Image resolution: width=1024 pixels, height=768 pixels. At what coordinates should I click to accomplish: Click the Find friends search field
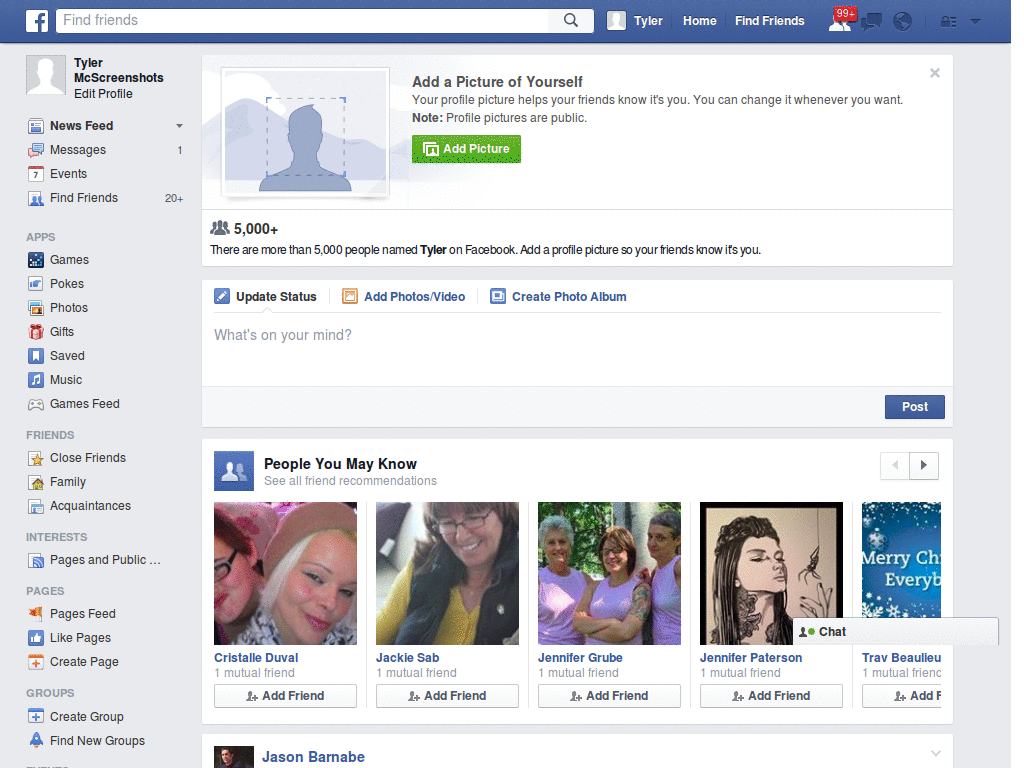coord(302,20)
